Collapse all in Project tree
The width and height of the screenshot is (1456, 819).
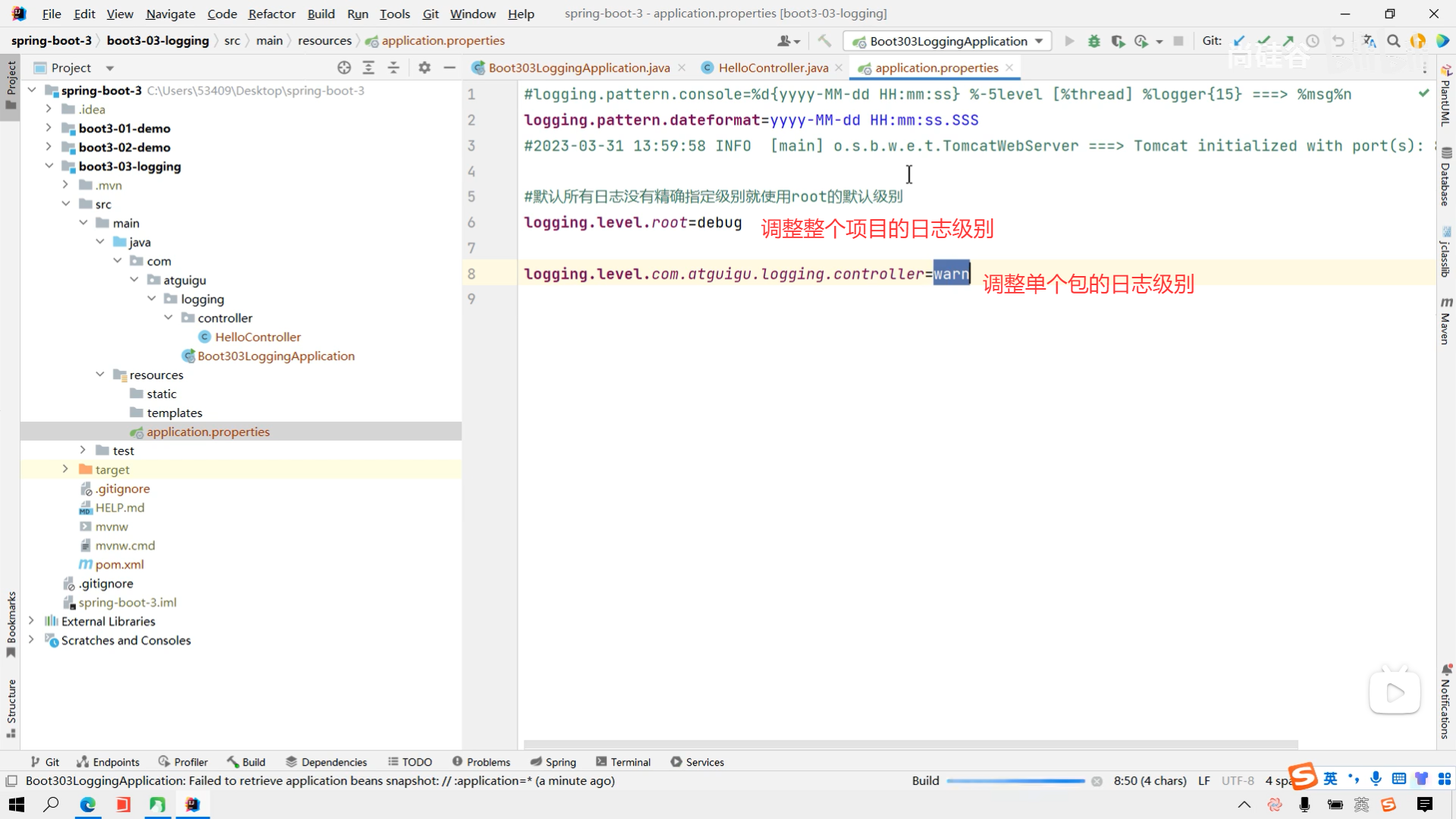click(x=394, y=67)
